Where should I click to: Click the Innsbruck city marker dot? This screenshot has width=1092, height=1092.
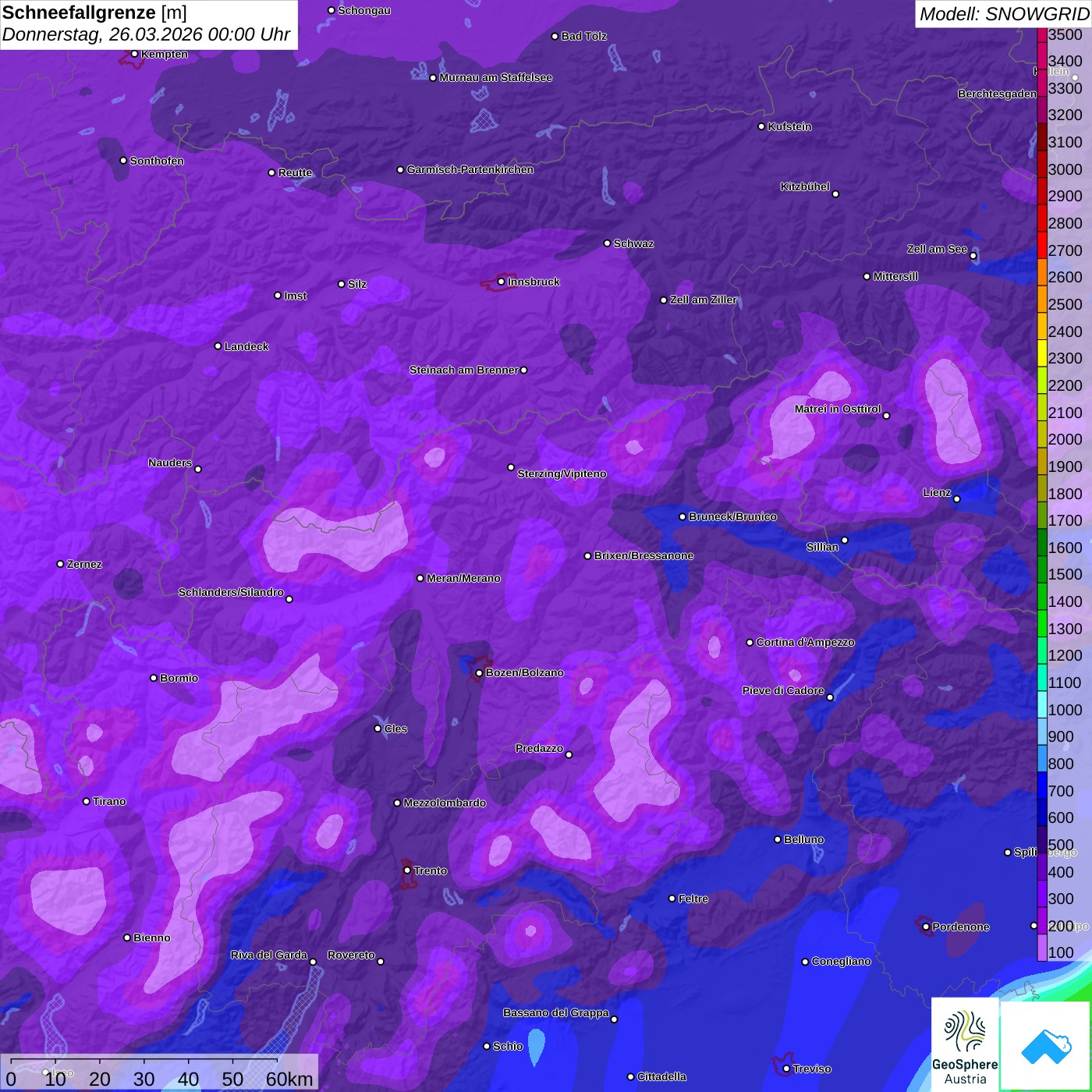(502, 282)
